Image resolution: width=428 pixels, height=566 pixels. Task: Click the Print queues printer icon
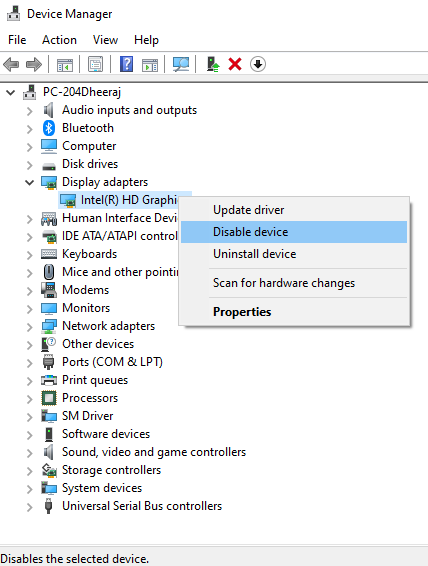coord(49,380)
